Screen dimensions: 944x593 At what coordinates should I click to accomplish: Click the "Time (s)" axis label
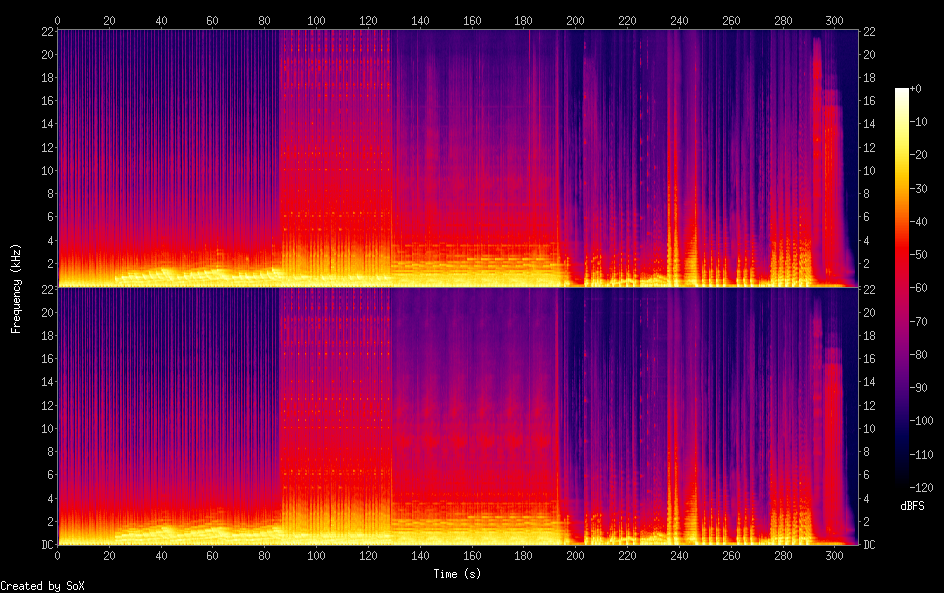[459, 574]
